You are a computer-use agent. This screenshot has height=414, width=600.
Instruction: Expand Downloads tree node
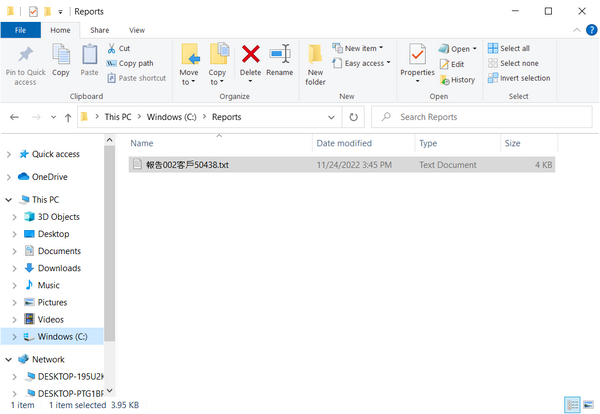tap(15, 268)
